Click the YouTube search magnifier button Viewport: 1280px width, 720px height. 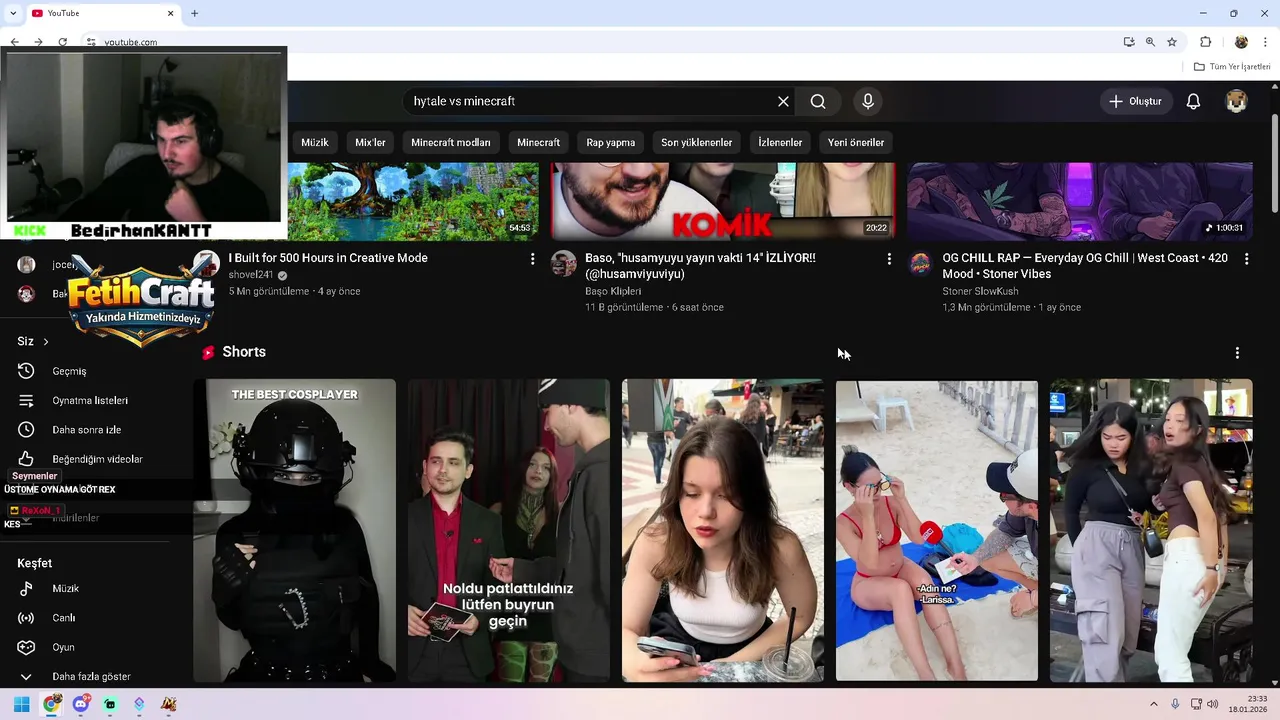pyautogui.click(x=818, y=101)
